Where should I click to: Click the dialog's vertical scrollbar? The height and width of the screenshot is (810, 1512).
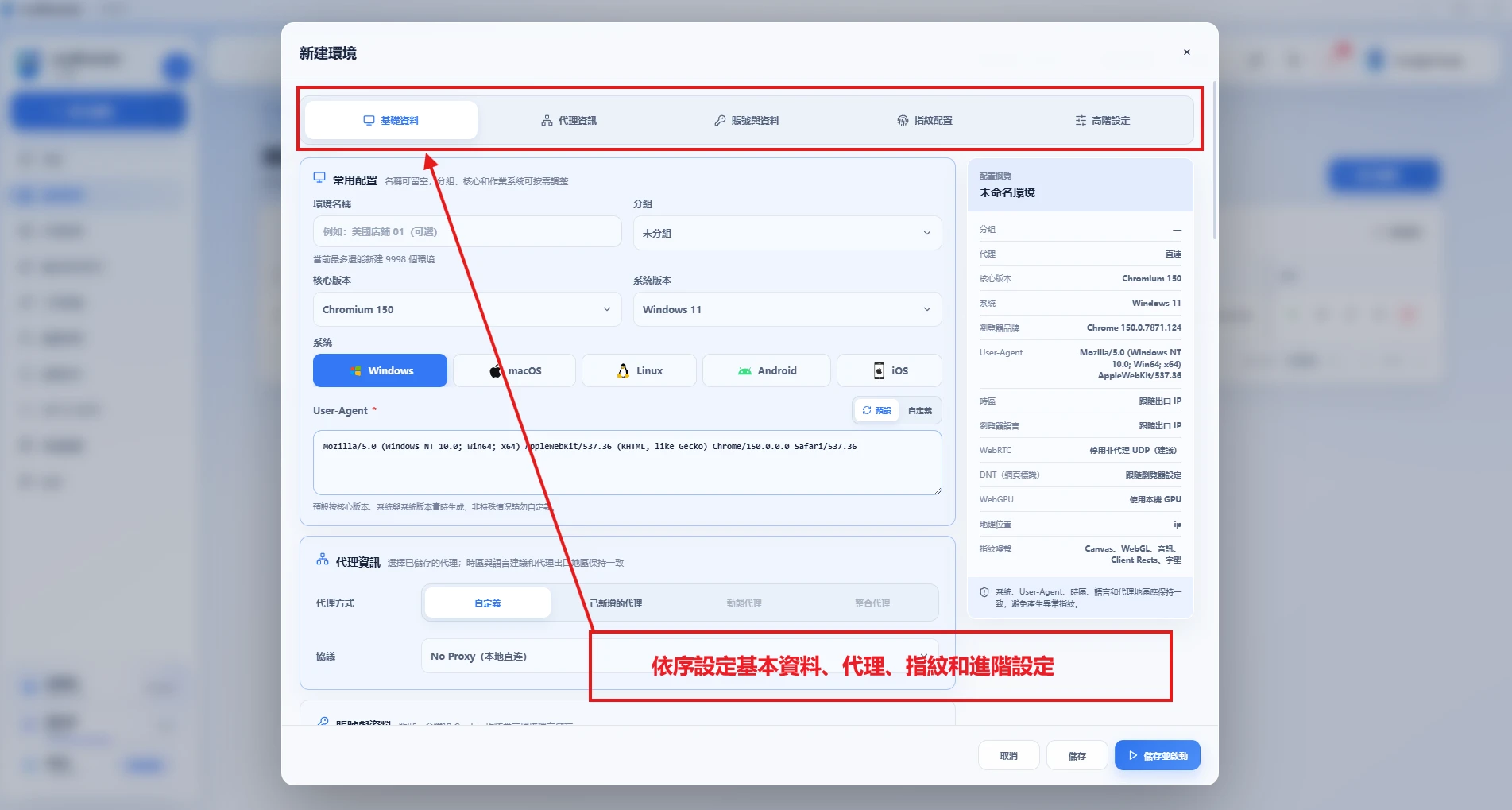pos(1214,159)
